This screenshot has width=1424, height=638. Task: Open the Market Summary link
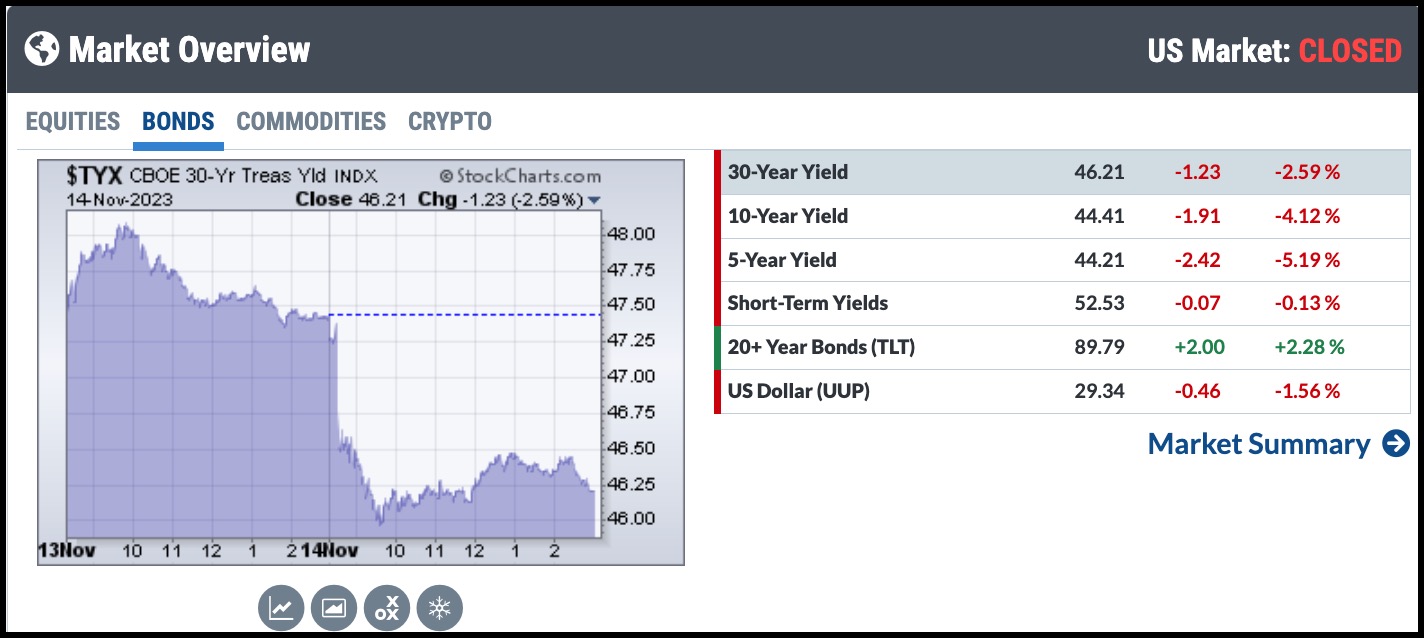tap(1258, 444)
